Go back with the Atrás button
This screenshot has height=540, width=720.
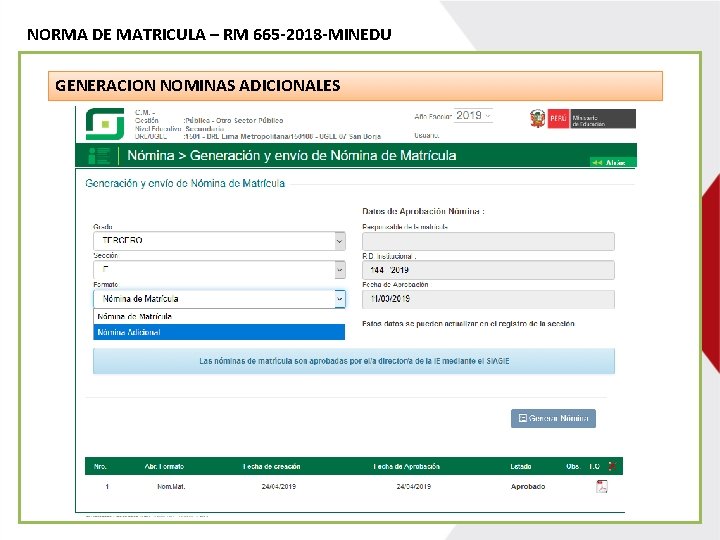pos(612,162)
